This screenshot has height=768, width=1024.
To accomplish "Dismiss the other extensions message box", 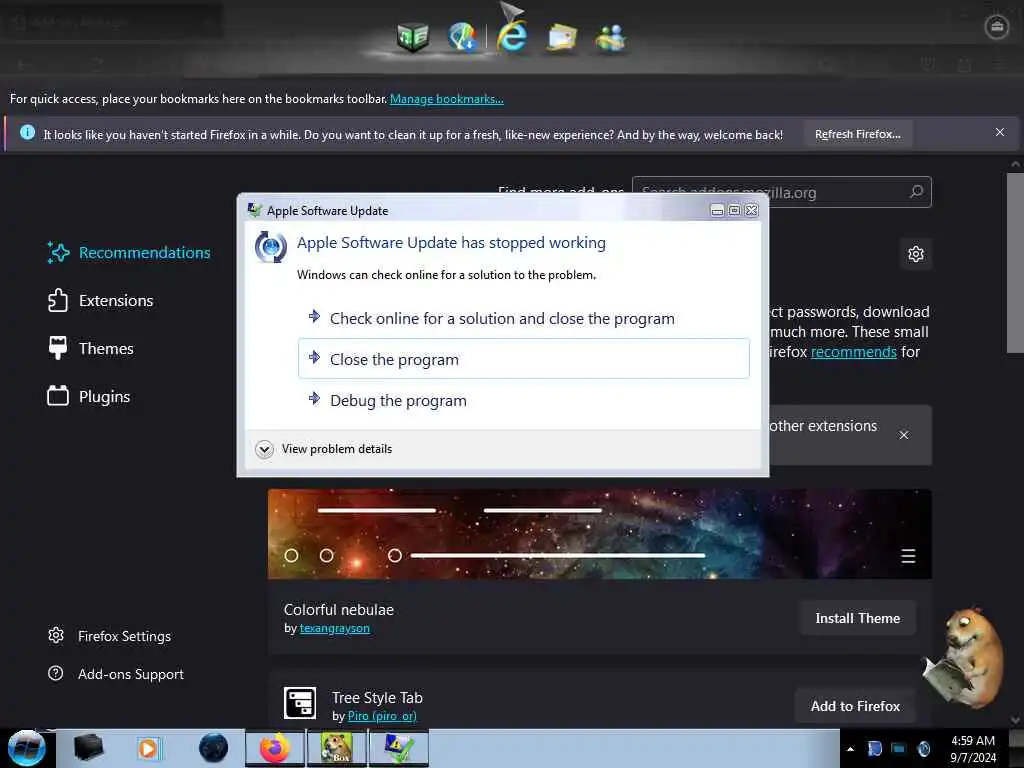I will click(904, 435).
